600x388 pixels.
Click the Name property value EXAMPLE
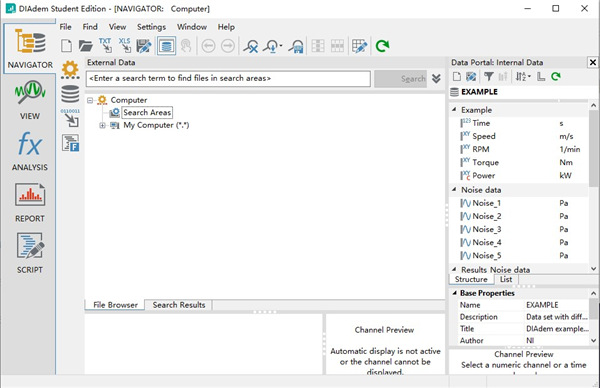click(542, 305)
